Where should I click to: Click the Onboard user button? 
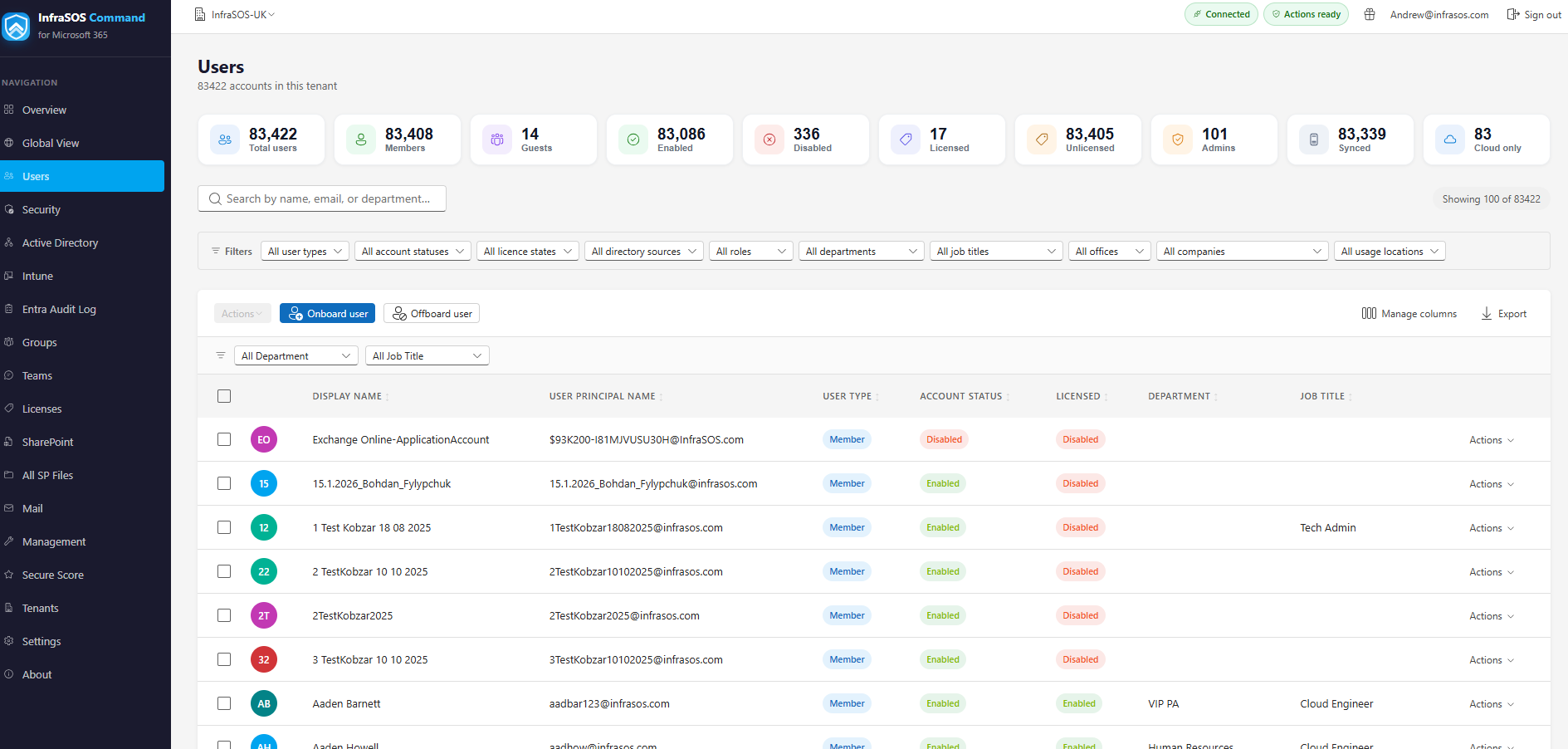327,313
